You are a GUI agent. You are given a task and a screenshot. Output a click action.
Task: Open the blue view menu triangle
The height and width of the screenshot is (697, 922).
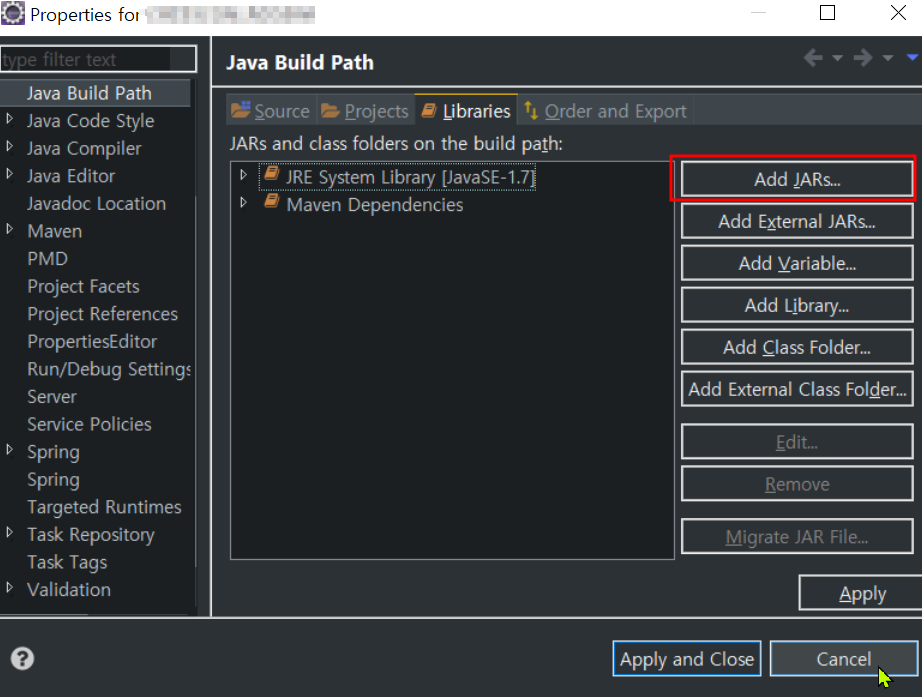pyautogui.click(x=913, y=57)
